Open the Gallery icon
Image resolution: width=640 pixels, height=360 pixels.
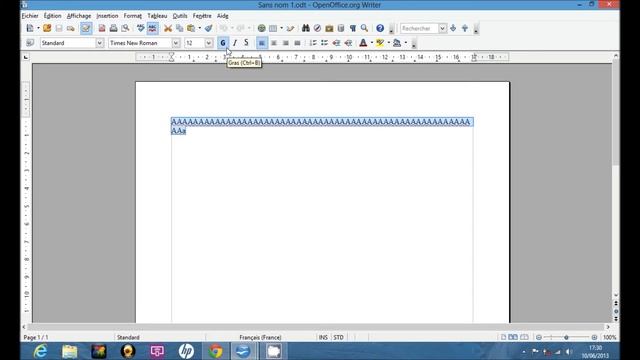329,28
